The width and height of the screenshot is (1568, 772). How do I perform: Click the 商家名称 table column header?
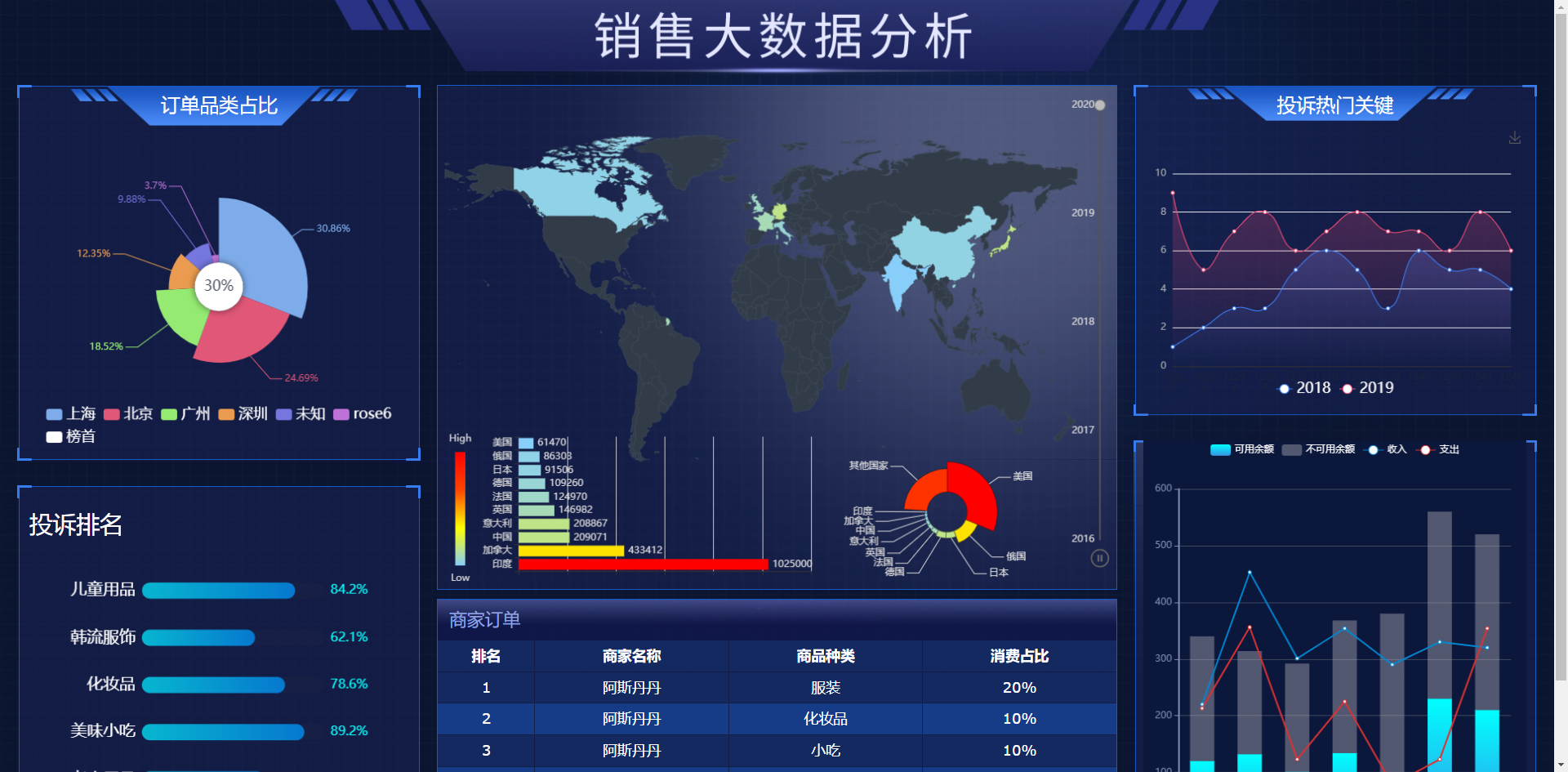point(631,656)
